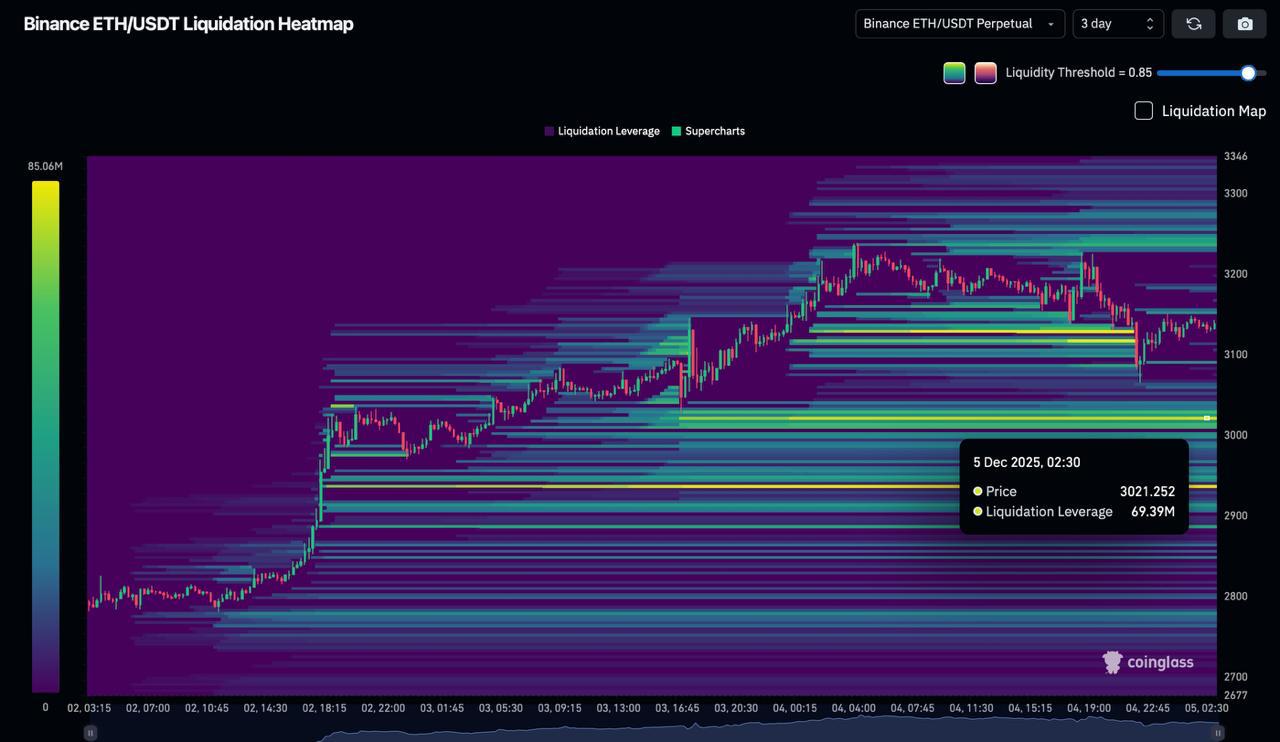Click the tooltip date "5 Dec 2025, 02:30"
The width and height of the screenshot is (1280, 742).
[x=1027, y=462]
